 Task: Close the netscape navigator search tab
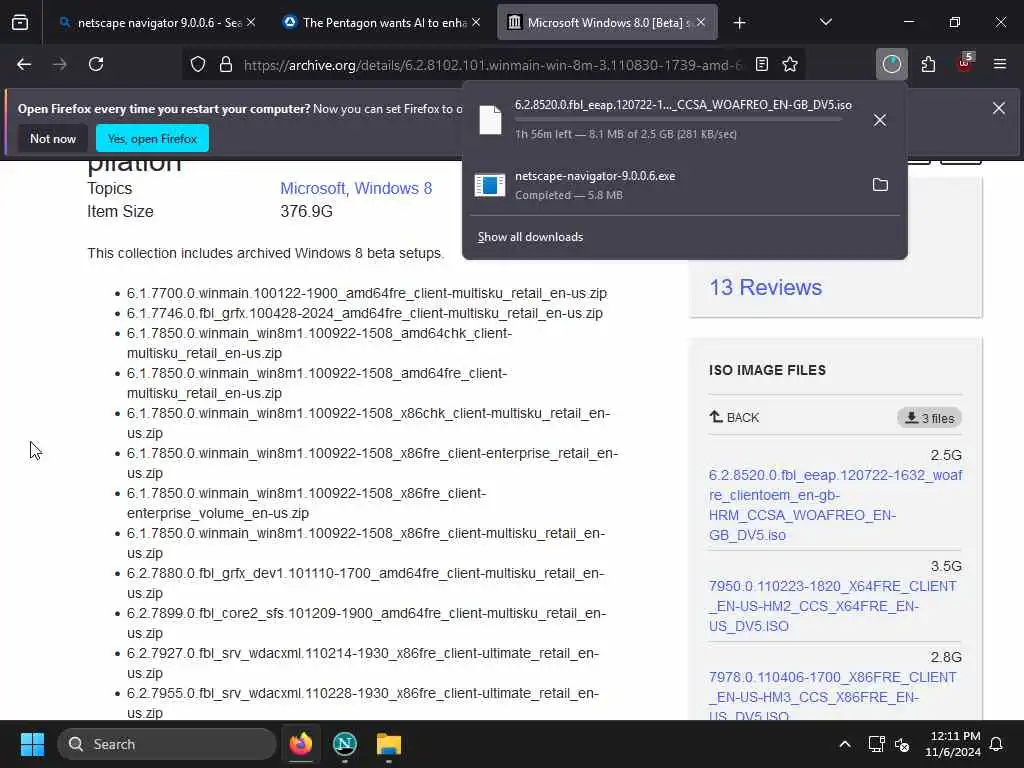251,22
